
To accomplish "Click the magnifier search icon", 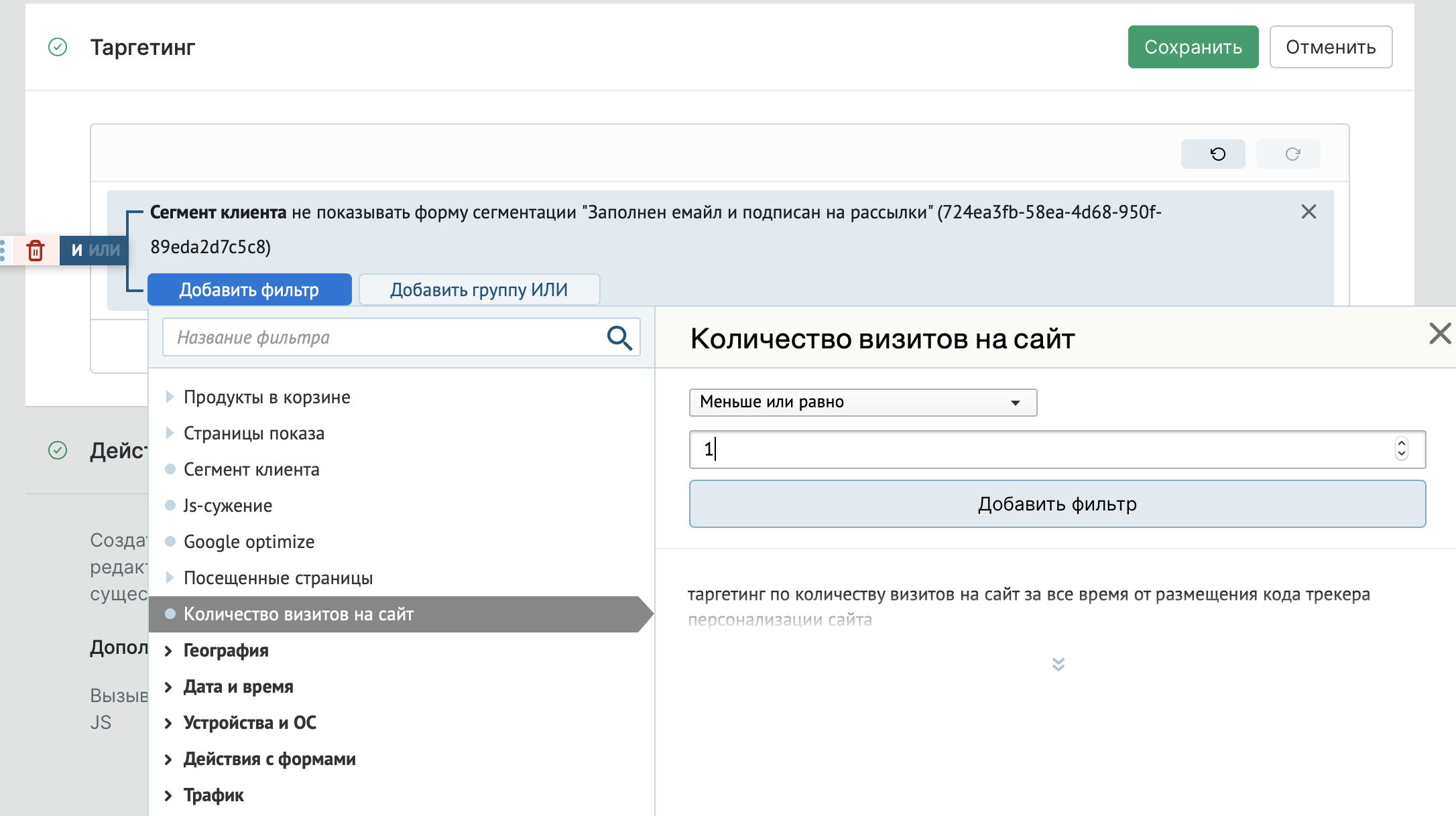I will 619,338.
